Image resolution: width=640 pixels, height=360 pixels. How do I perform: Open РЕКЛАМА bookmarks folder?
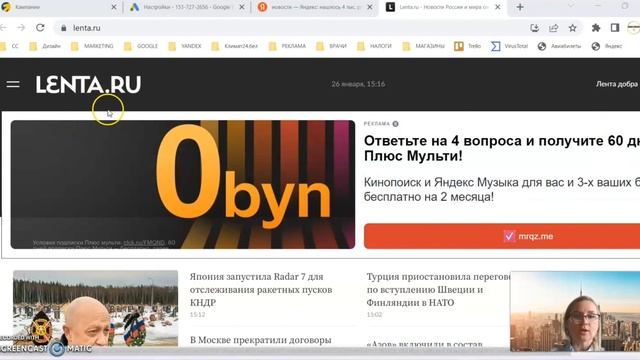click(x=287, y=46)
